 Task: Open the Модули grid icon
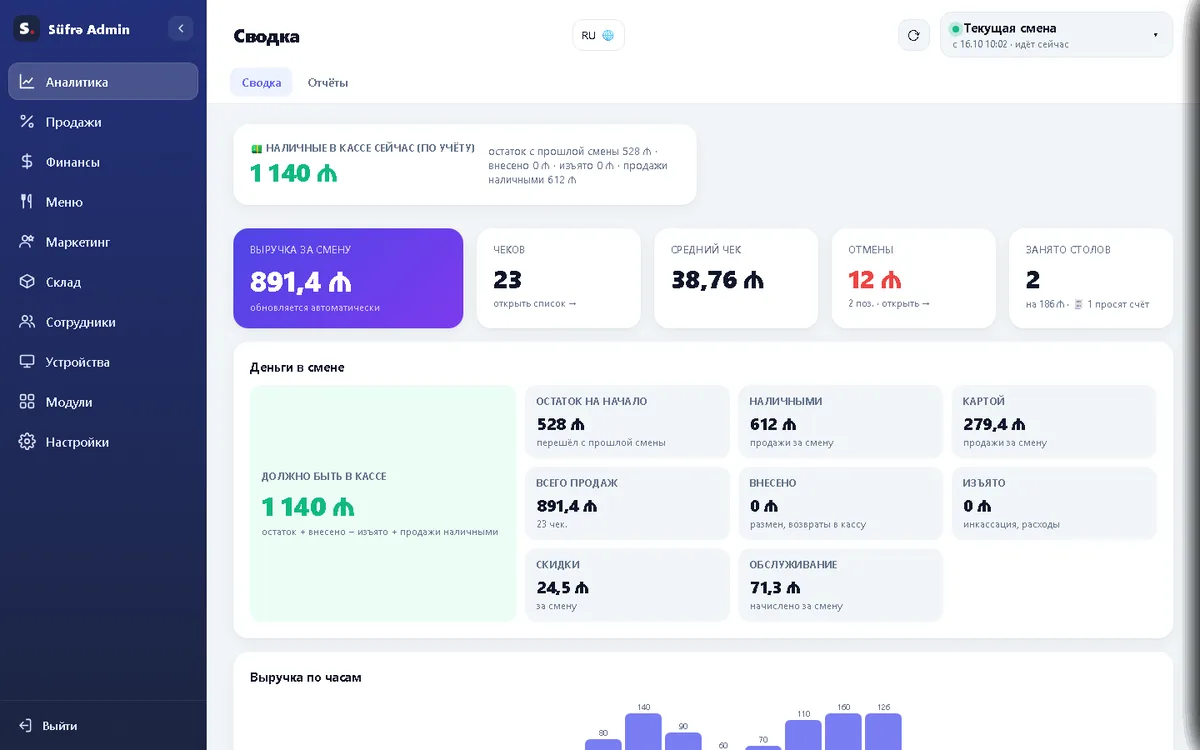[x=27, y=402]
